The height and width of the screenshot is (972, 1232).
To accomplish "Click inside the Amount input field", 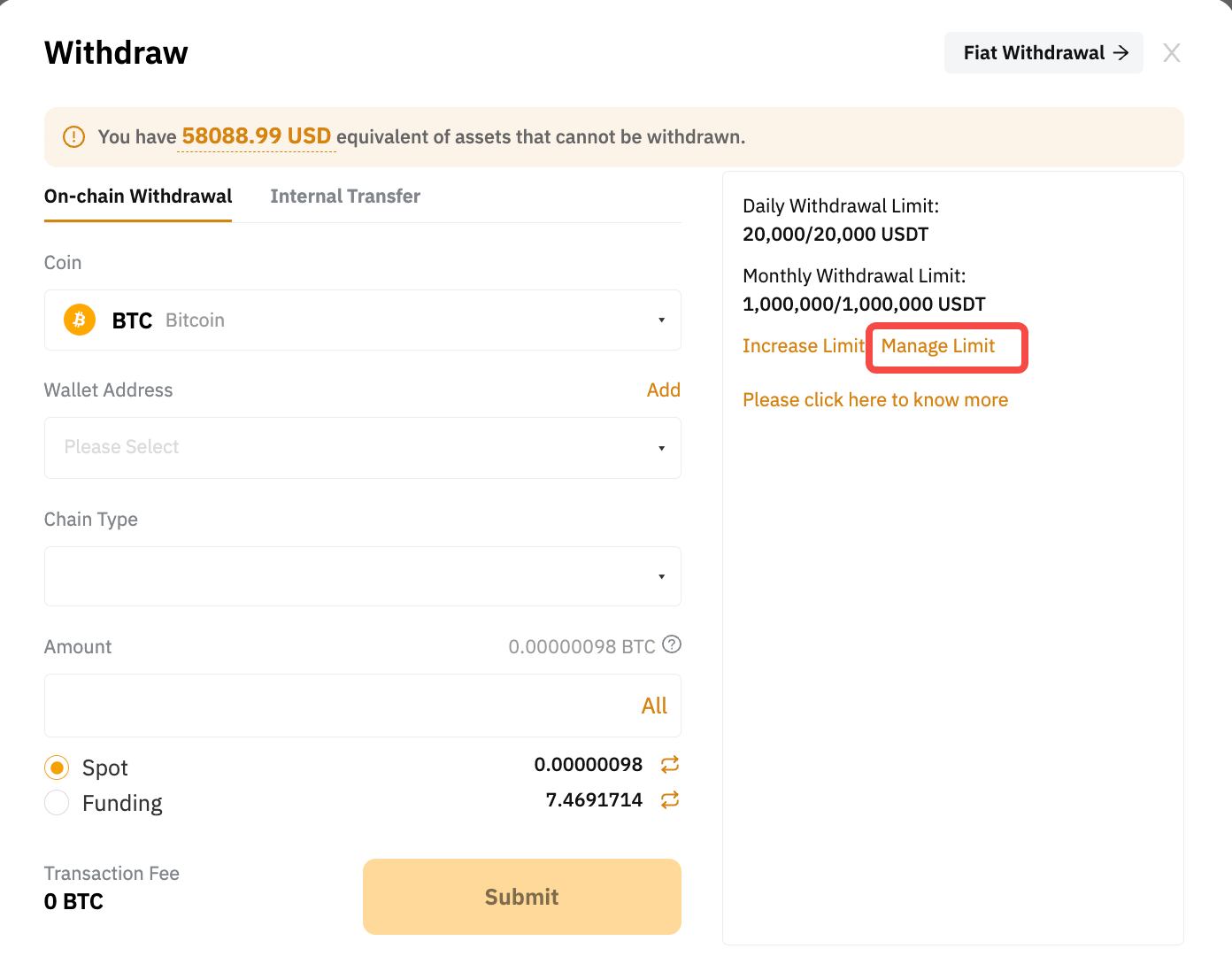I will [x=336, y=706].
